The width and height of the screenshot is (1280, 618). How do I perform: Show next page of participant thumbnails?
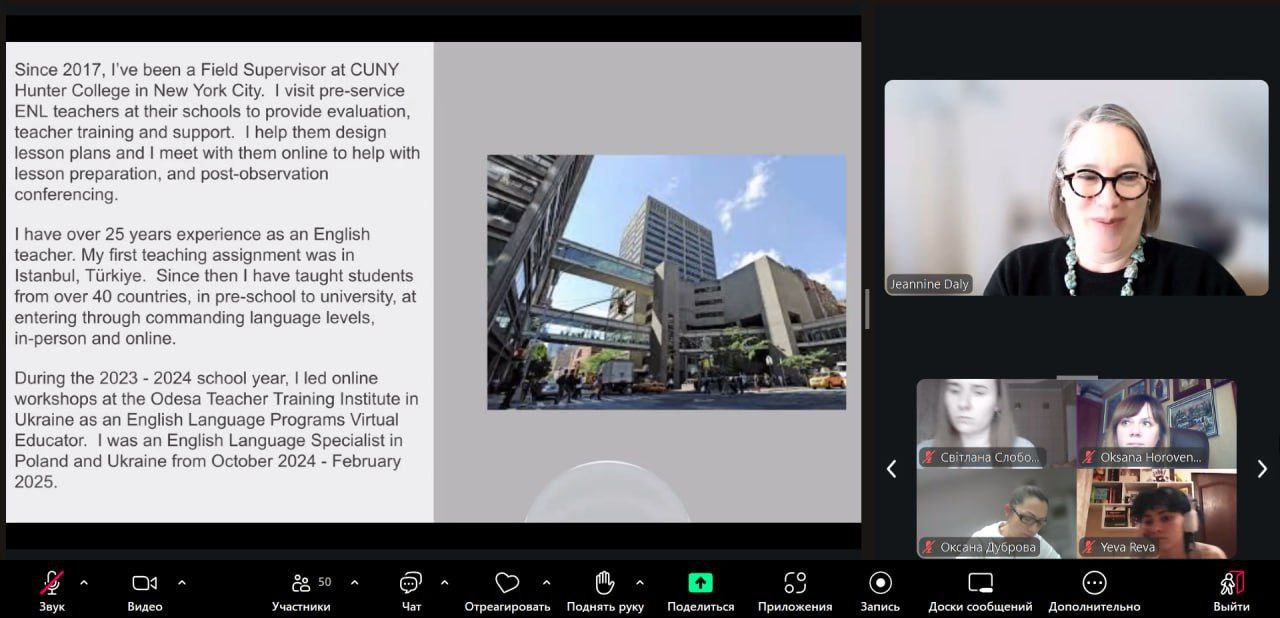tap(1262, 469)
